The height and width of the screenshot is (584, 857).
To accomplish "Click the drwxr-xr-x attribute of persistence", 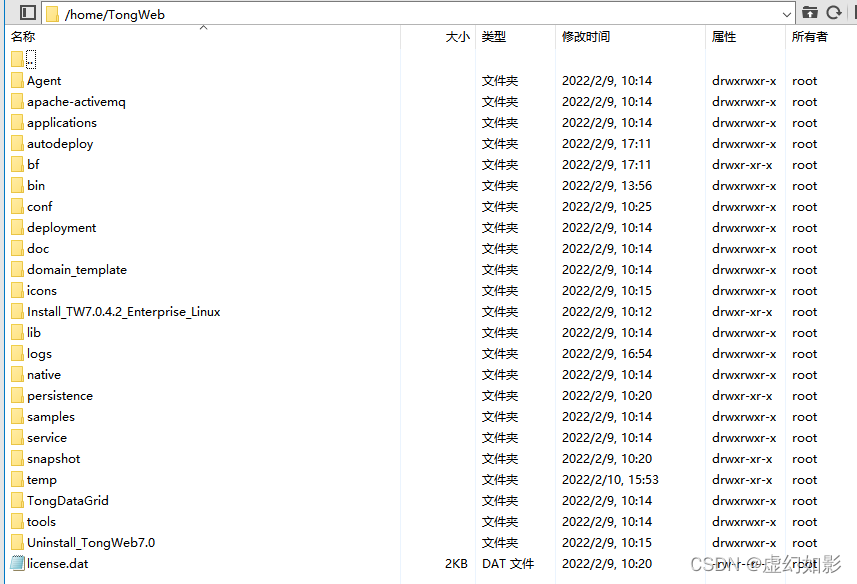I will 742,396.
